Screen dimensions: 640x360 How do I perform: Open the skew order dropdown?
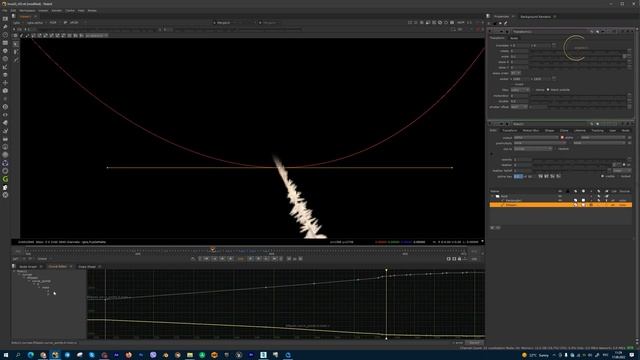pyautogui.click(x=516, y=73)
